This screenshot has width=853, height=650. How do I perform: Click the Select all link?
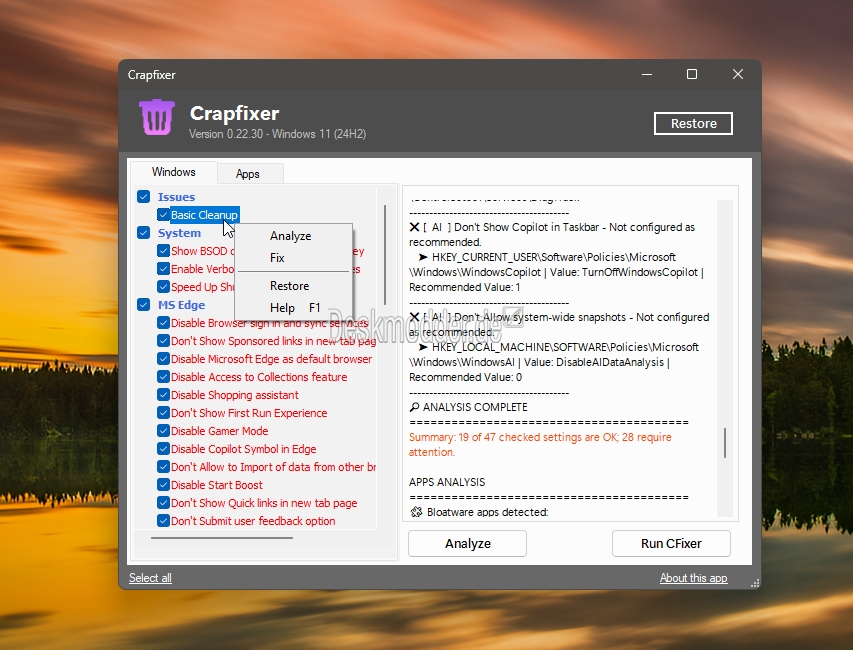(150, 578)
